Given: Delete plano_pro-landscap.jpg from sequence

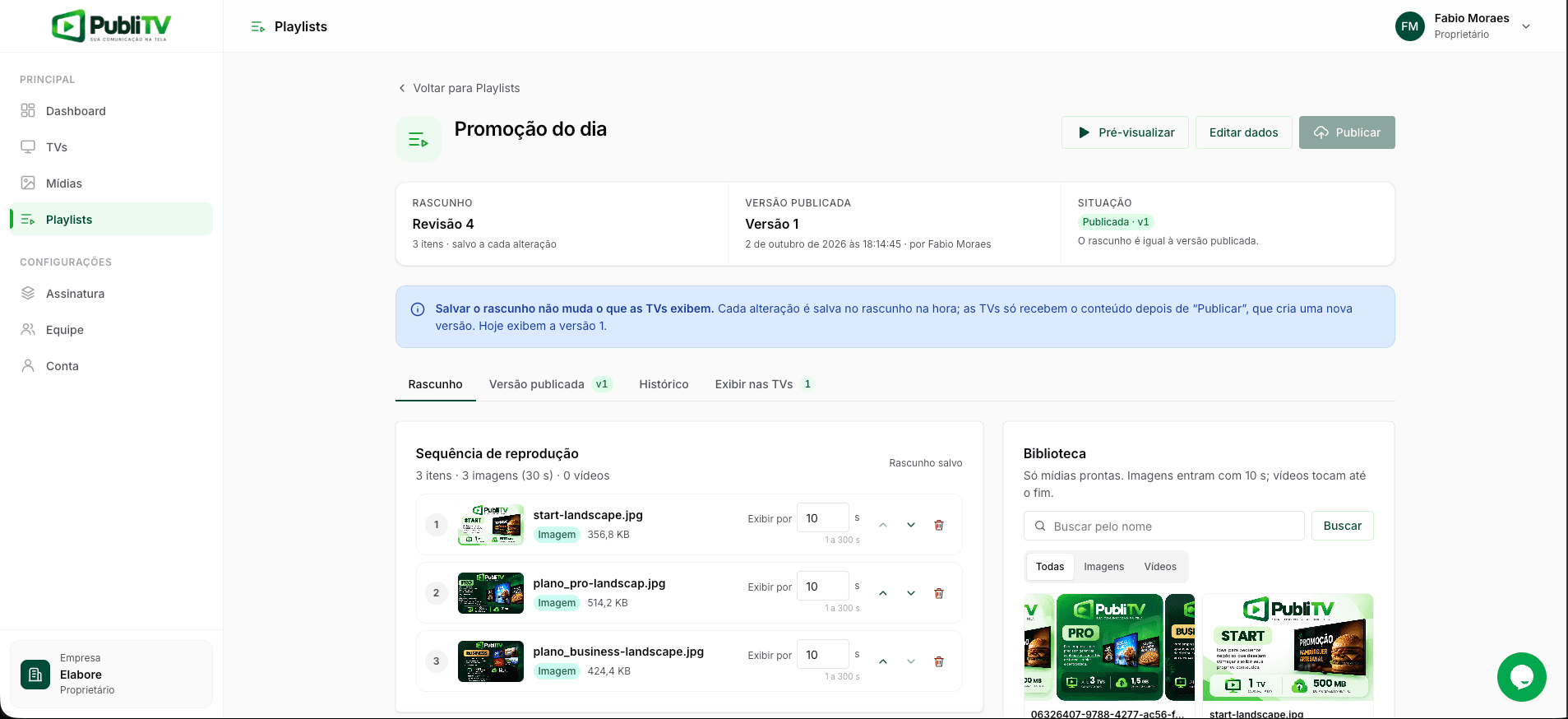Looking at the screenshot, I should click(x=939, y=593).
